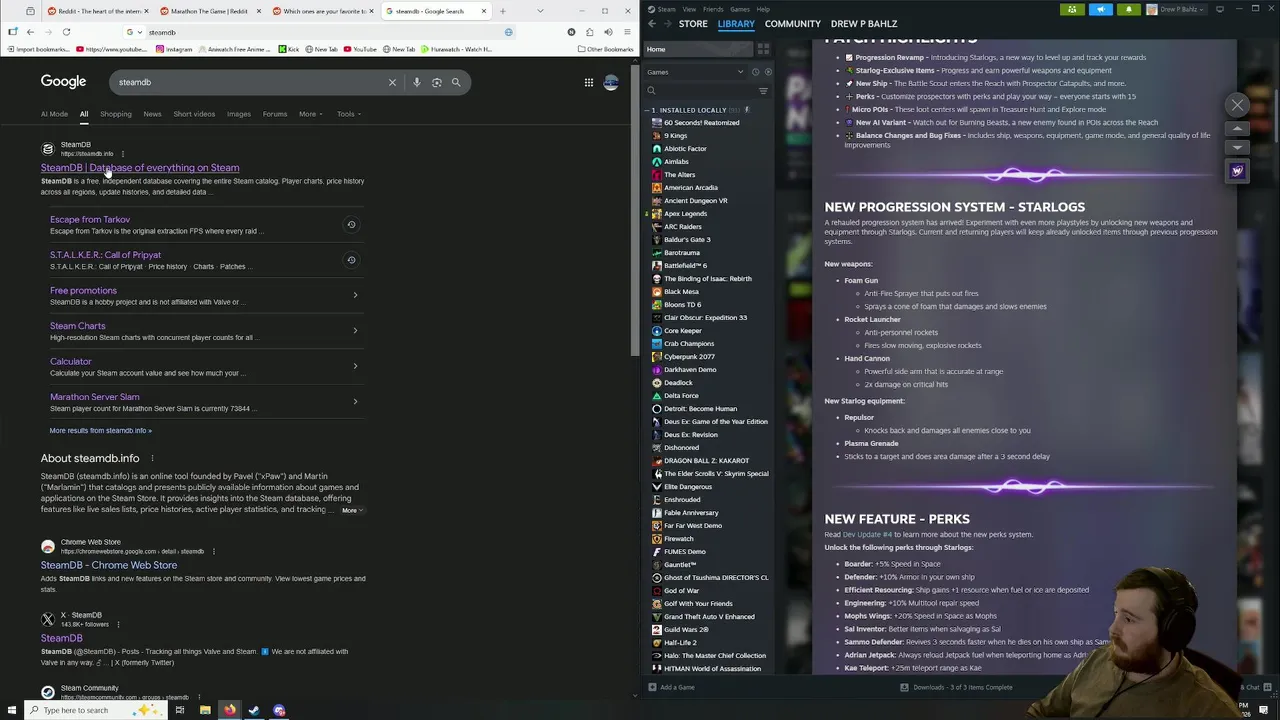
Task: Steam: open notifications bell button
Action: 1128,9
